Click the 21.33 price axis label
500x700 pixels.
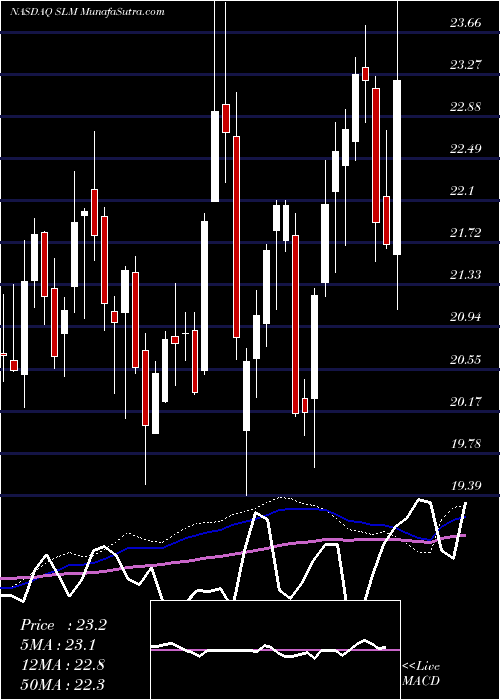coord(465,275)
